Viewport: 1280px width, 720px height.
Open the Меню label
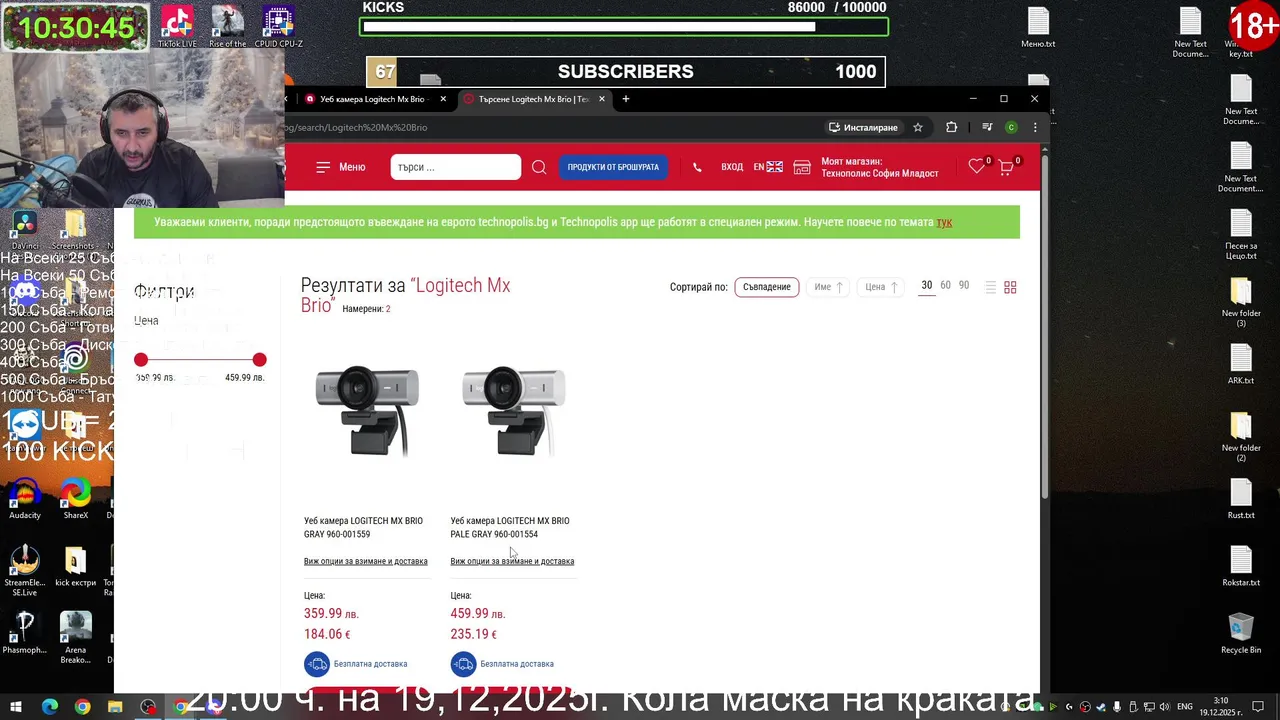click(352, 167)
